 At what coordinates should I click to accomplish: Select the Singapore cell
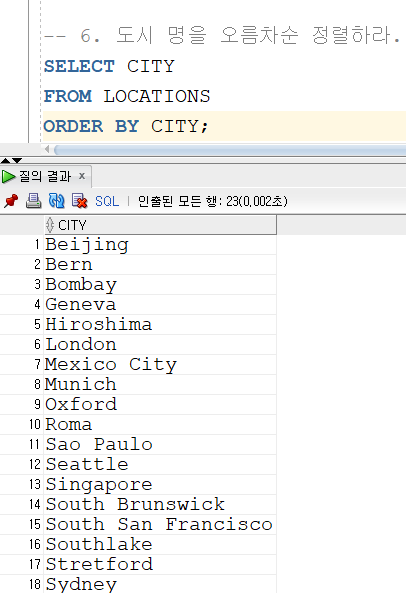coord(160,484)
